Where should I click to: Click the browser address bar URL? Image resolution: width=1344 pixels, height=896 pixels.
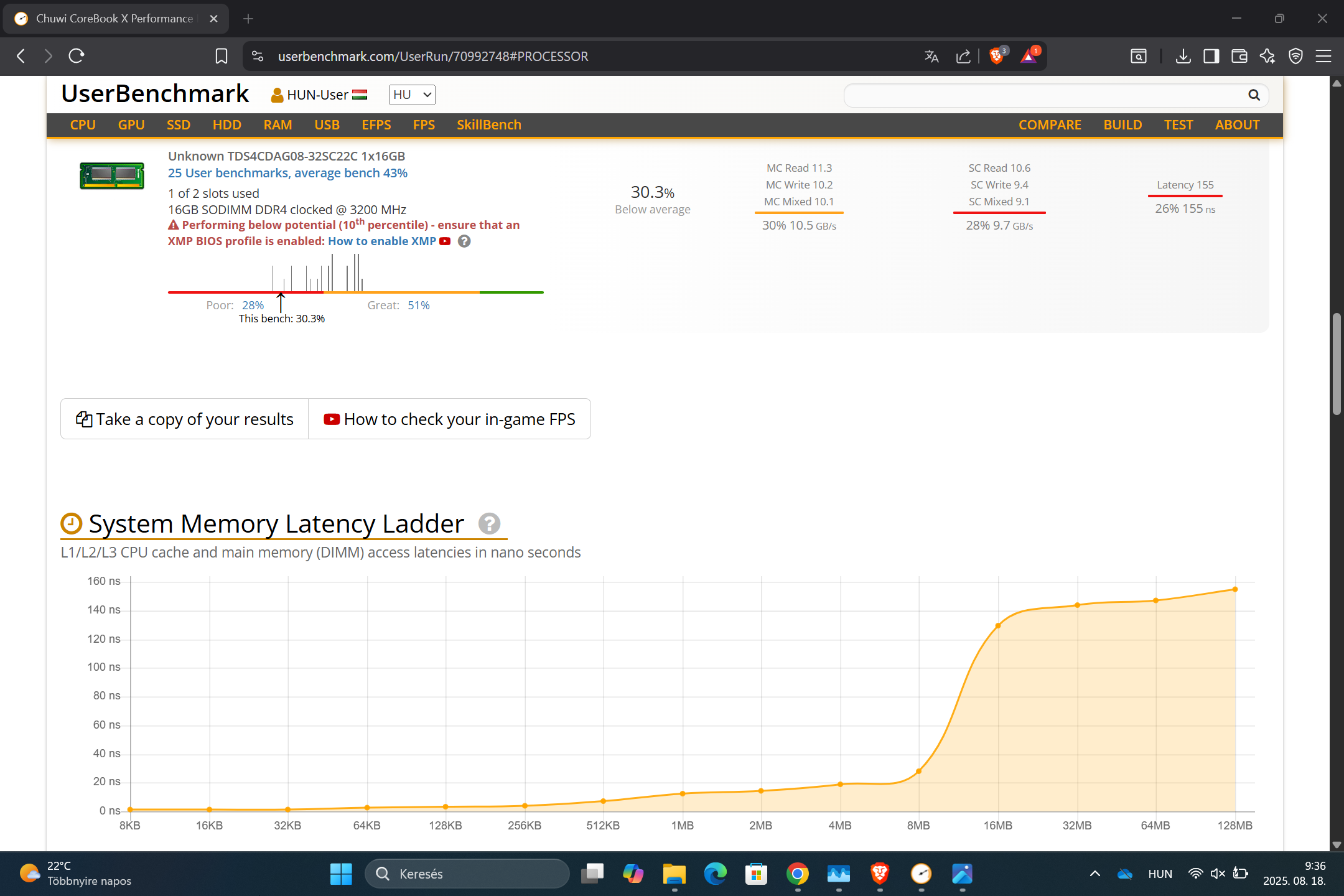433,57
